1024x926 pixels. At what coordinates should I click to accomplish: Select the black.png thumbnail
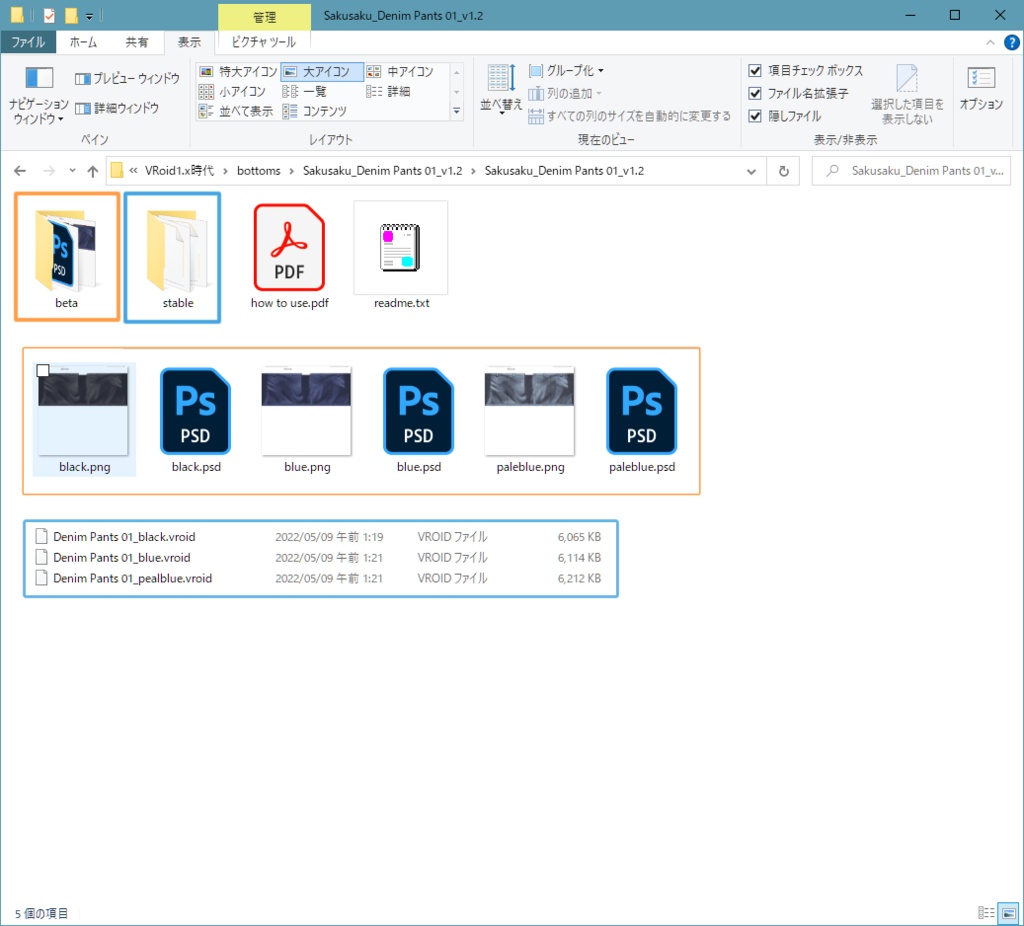[x=84, y=411]
